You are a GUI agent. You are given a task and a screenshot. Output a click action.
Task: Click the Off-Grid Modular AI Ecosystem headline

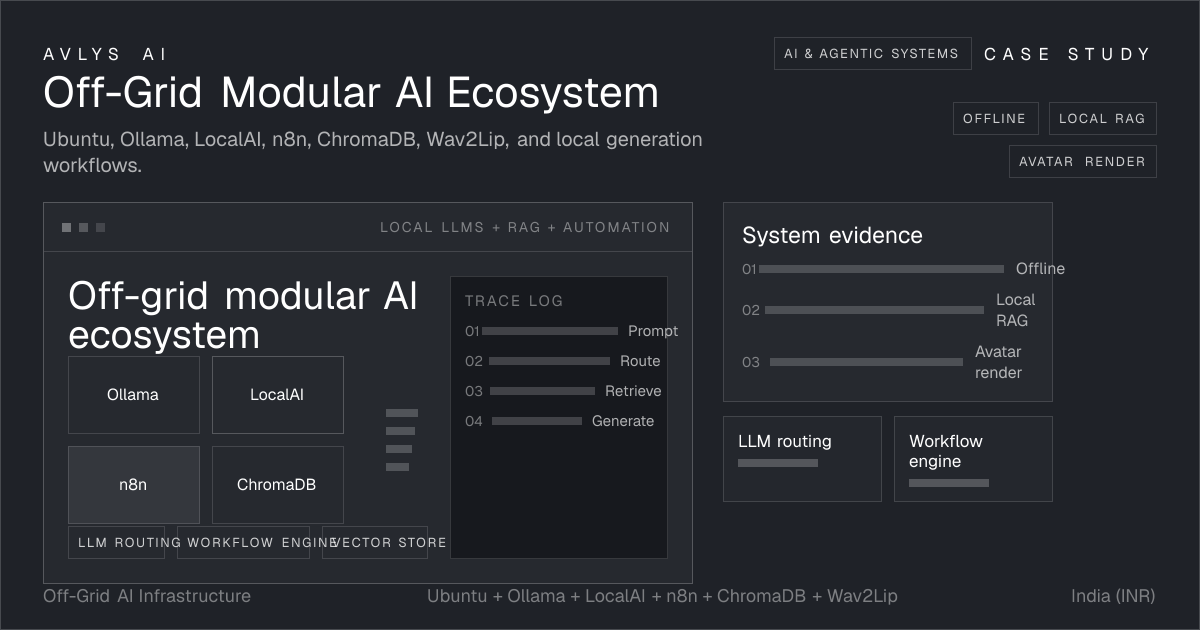(x=351, y=93)
